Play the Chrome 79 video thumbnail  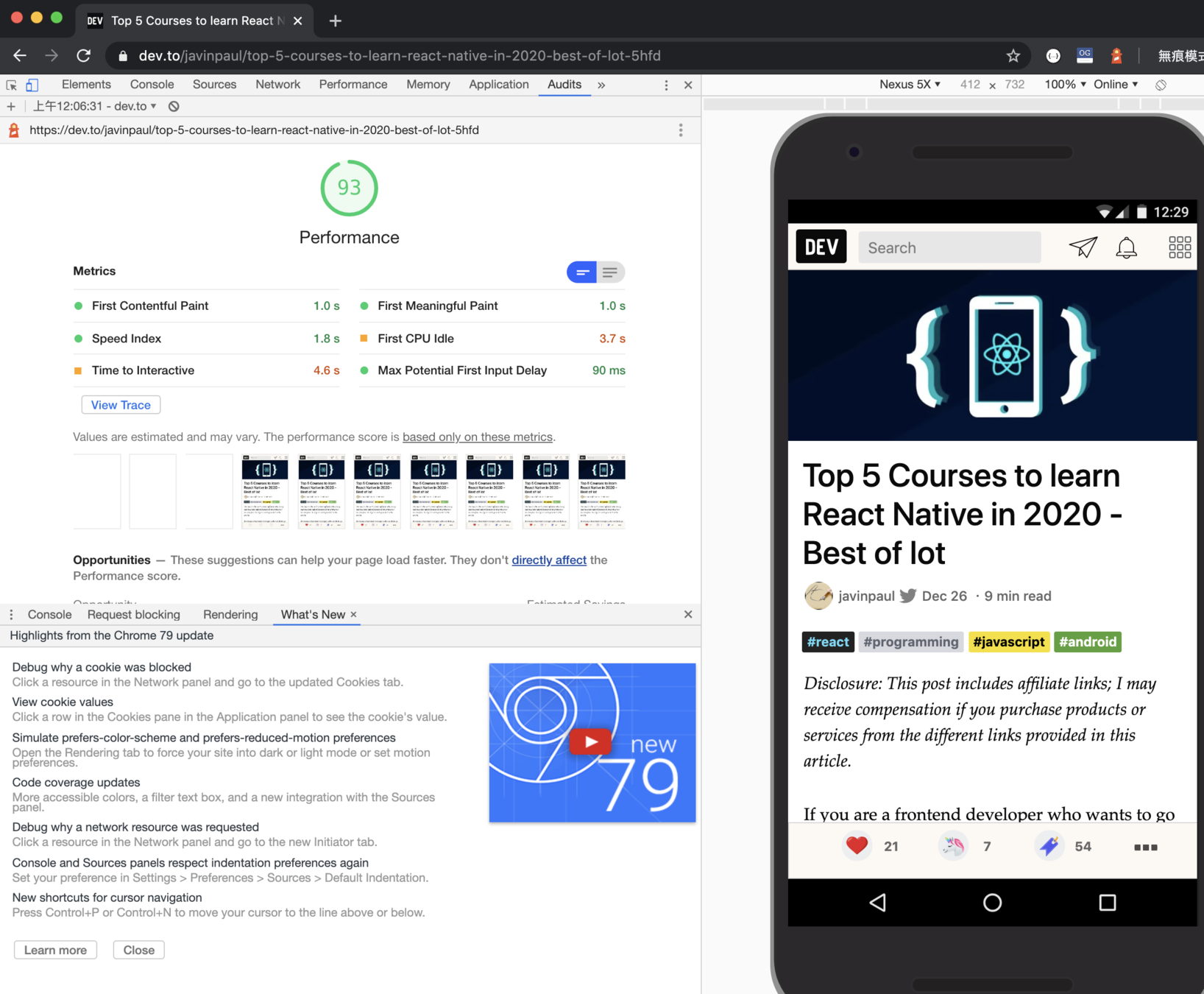tap(592, 742)
